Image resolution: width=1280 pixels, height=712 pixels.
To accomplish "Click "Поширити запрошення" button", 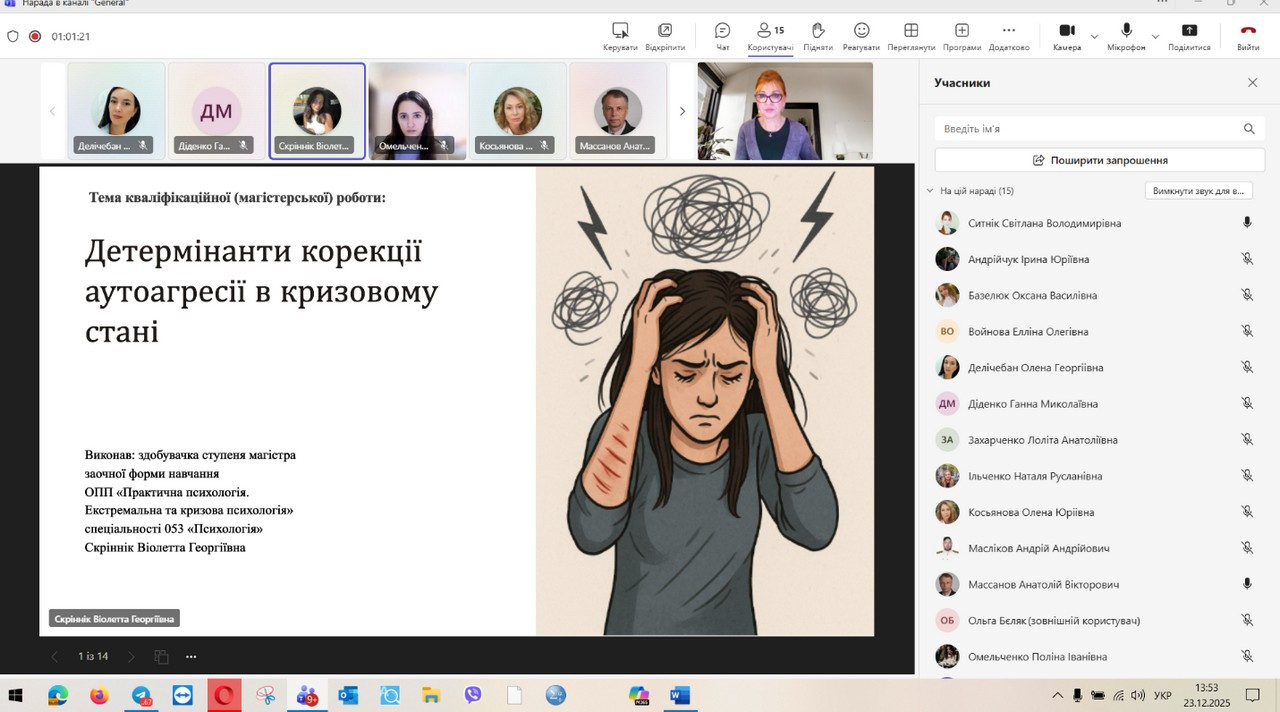I will pos(1099,160).
